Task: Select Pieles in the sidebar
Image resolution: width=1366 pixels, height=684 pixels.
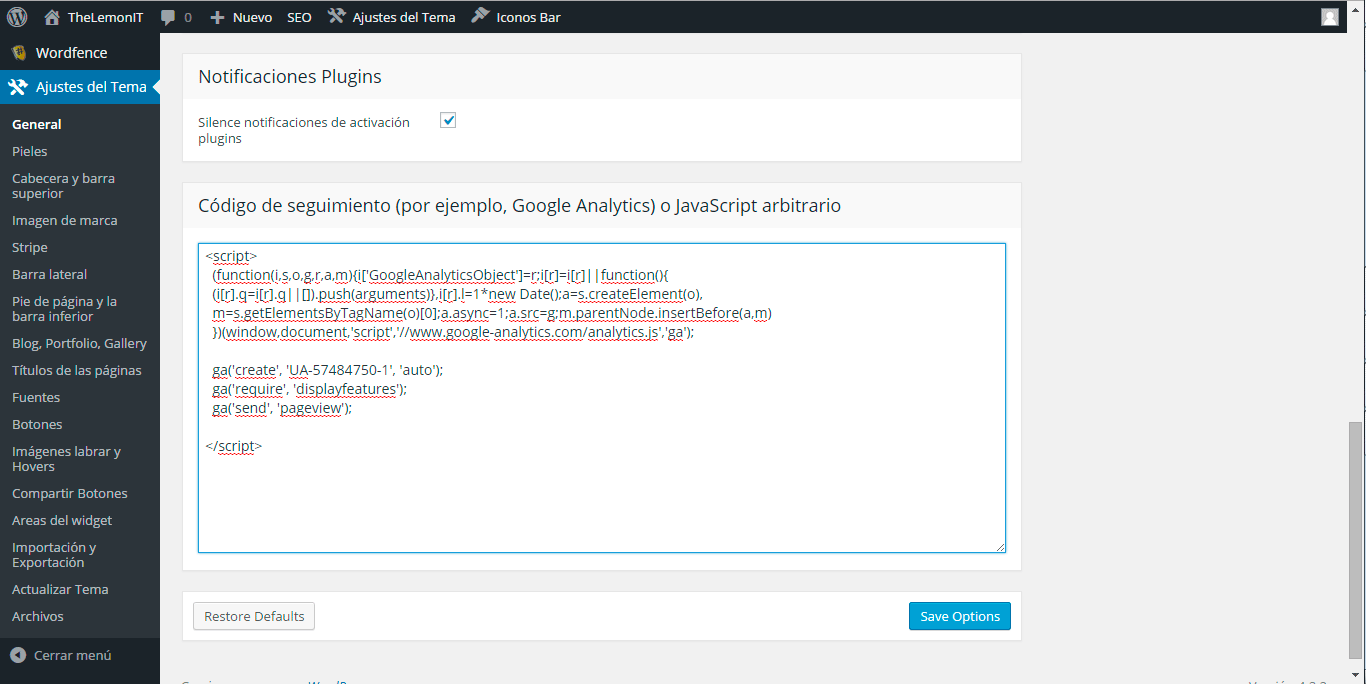Action: 30,151
